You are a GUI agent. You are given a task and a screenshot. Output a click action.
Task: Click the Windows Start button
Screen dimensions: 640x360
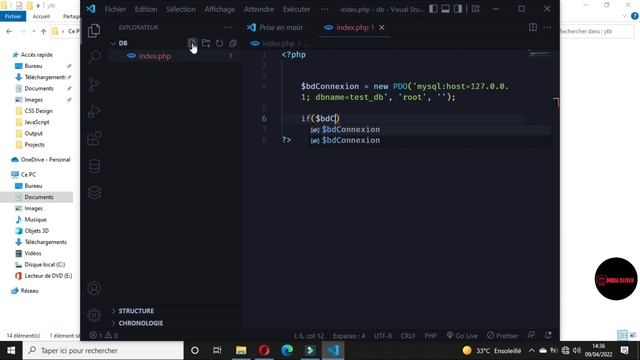point(11,350)
